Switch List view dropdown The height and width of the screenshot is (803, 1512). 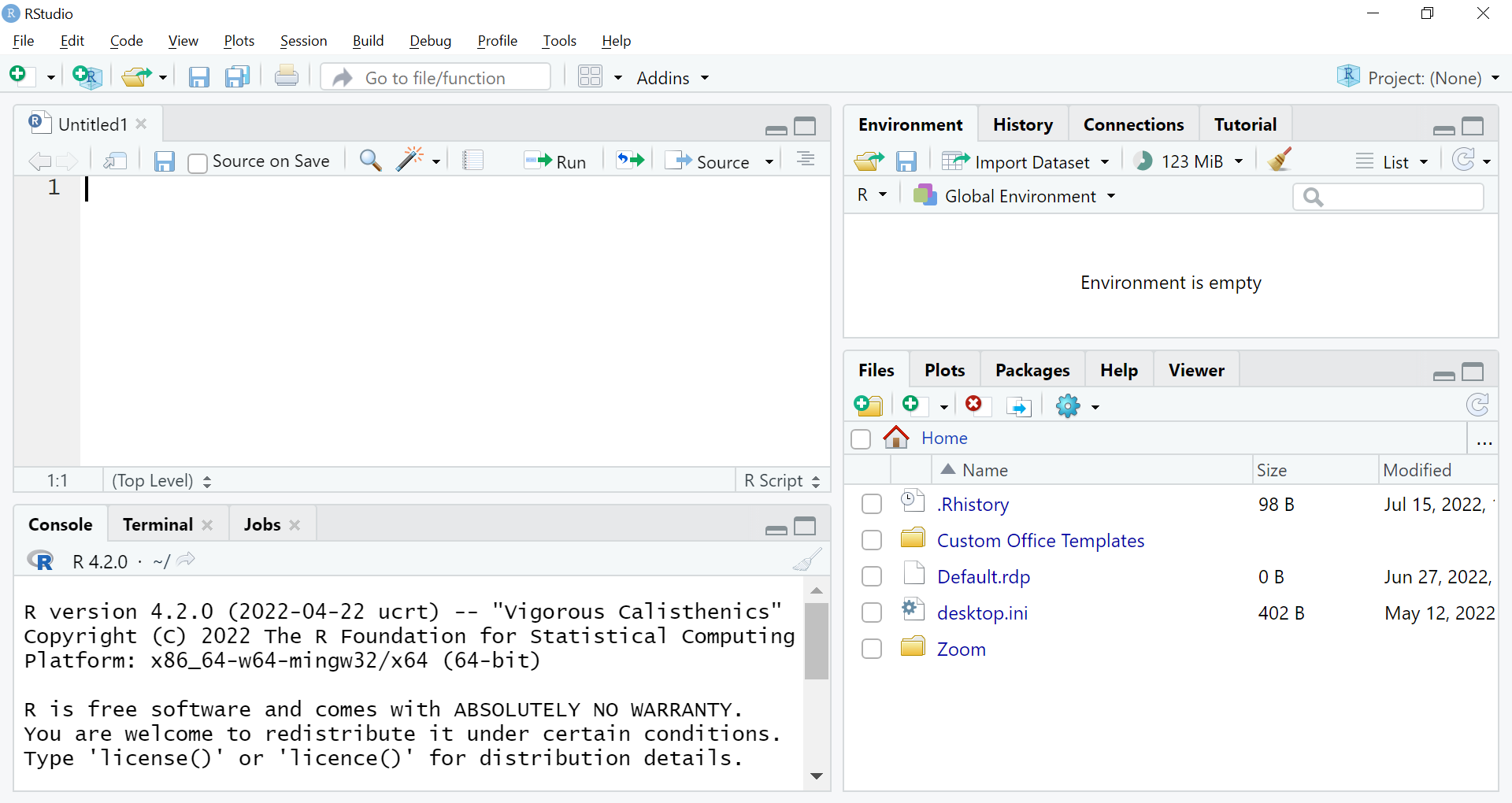pyautogui.click(x=1392, y=161)
